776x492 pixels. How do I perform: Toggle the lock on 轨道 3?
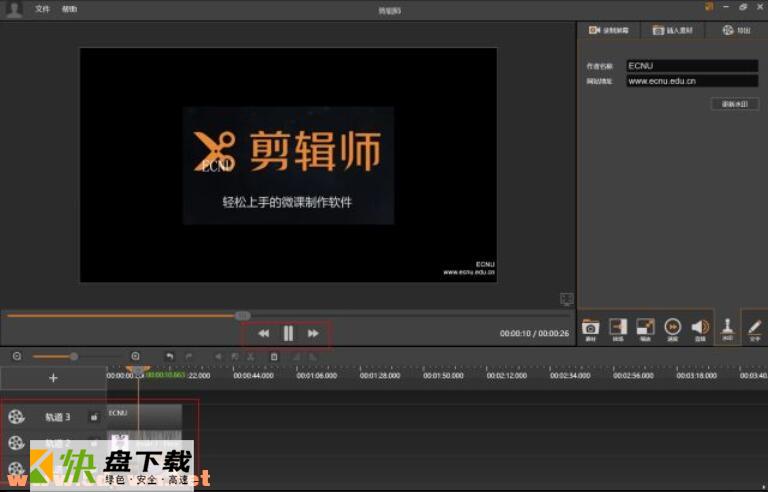pos(94,417)
